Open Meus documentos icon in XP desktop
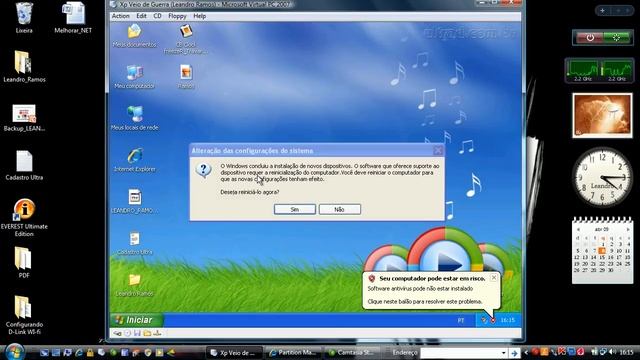Screen dimensions: 640x360 [x=134, y=36]
